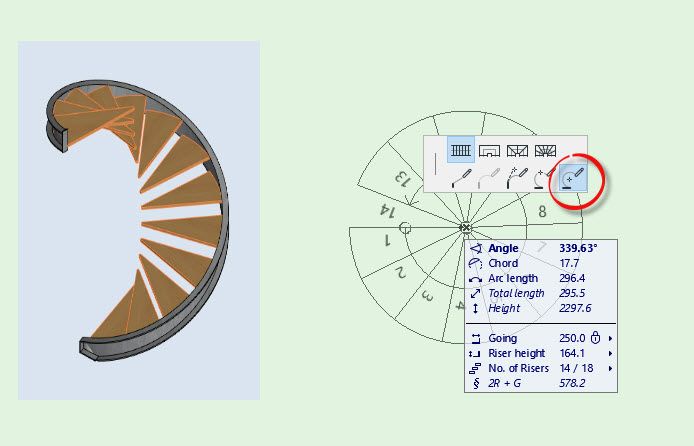Click the Chord label in tracker
Viewport: 694px width, 446px height.
click(x=503, y=263)
